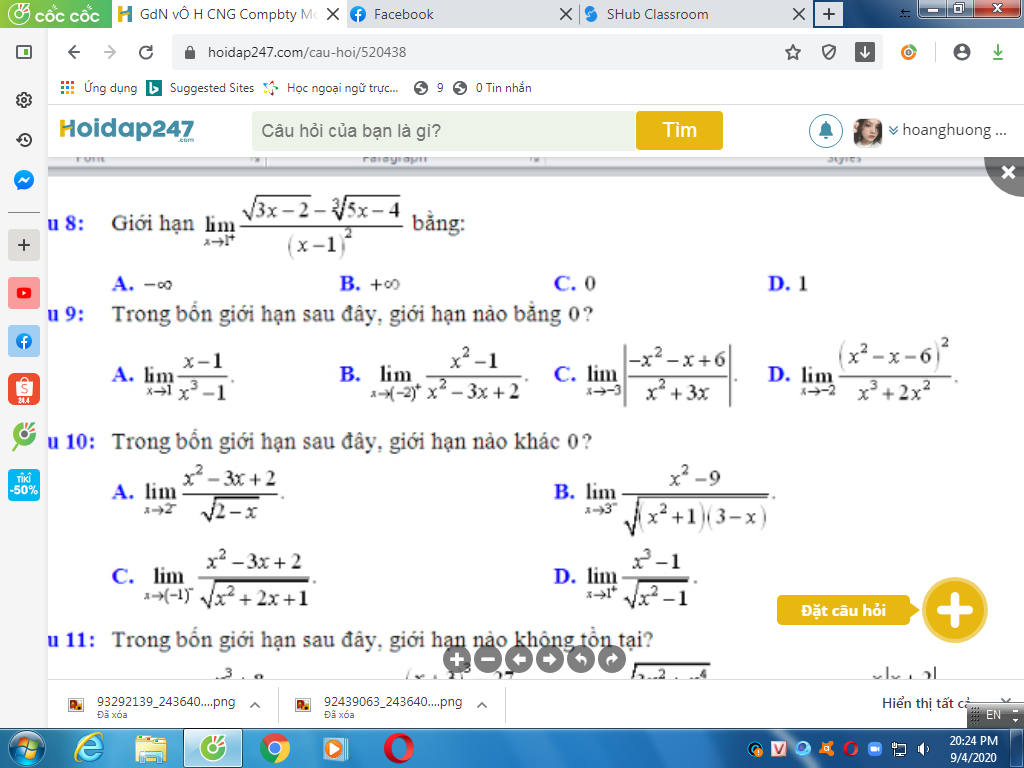Open a new browser tab
Image resolution: width=1024 pixels, height=768 pixels.
[828, 14]
